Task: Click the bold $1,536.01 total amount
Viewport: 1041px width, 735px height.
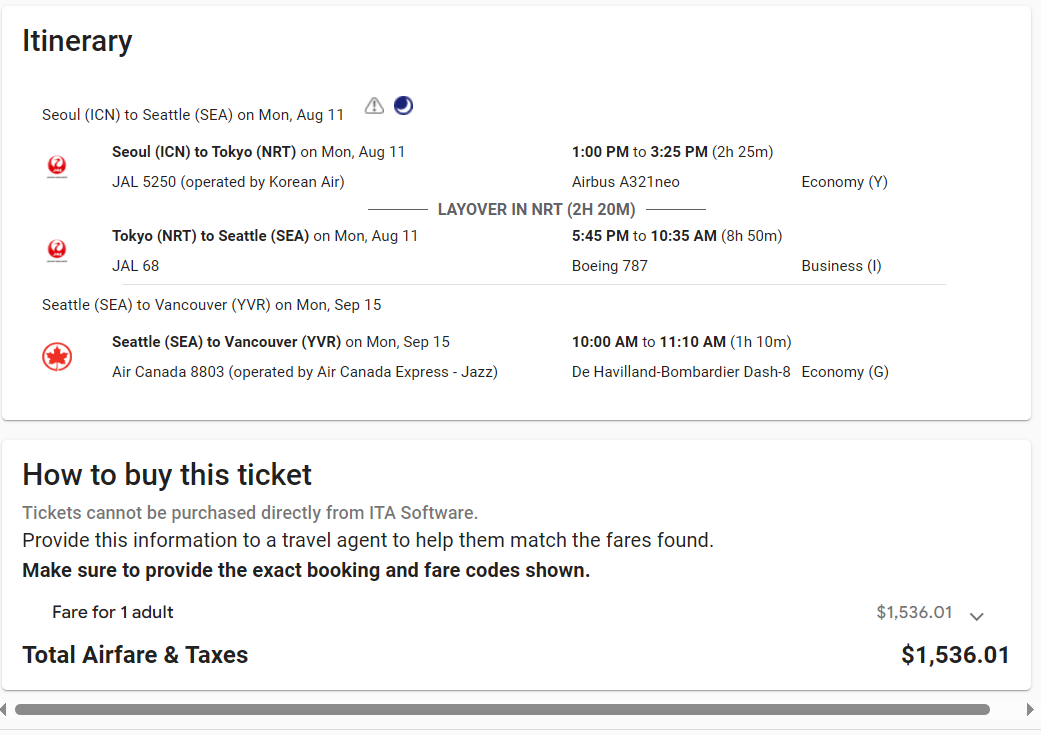Action: pyautogui.click(x=955, y=655)
